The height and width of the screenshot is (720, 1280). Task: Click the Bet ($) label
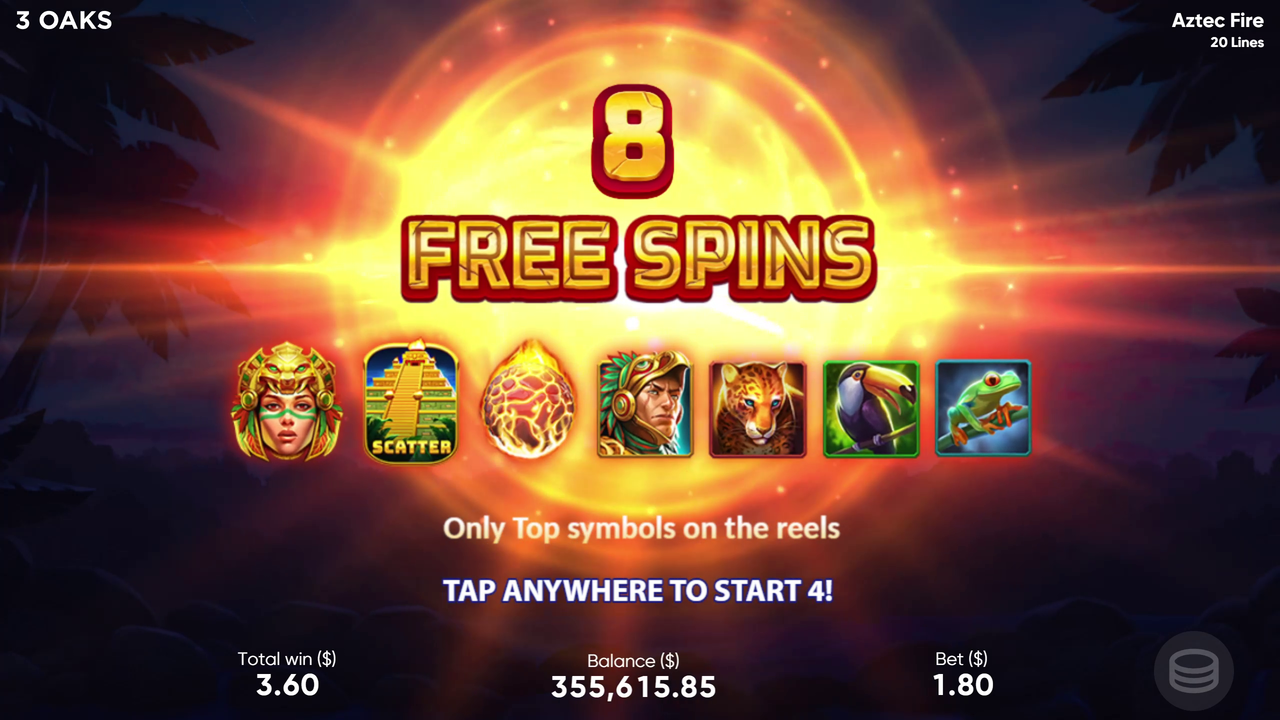[962, 659]
